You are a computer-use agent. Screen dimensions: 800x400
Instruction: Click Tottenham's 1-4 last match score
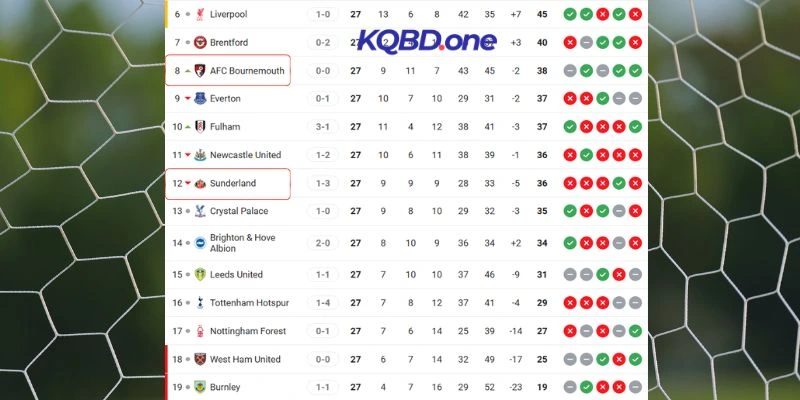323,303
